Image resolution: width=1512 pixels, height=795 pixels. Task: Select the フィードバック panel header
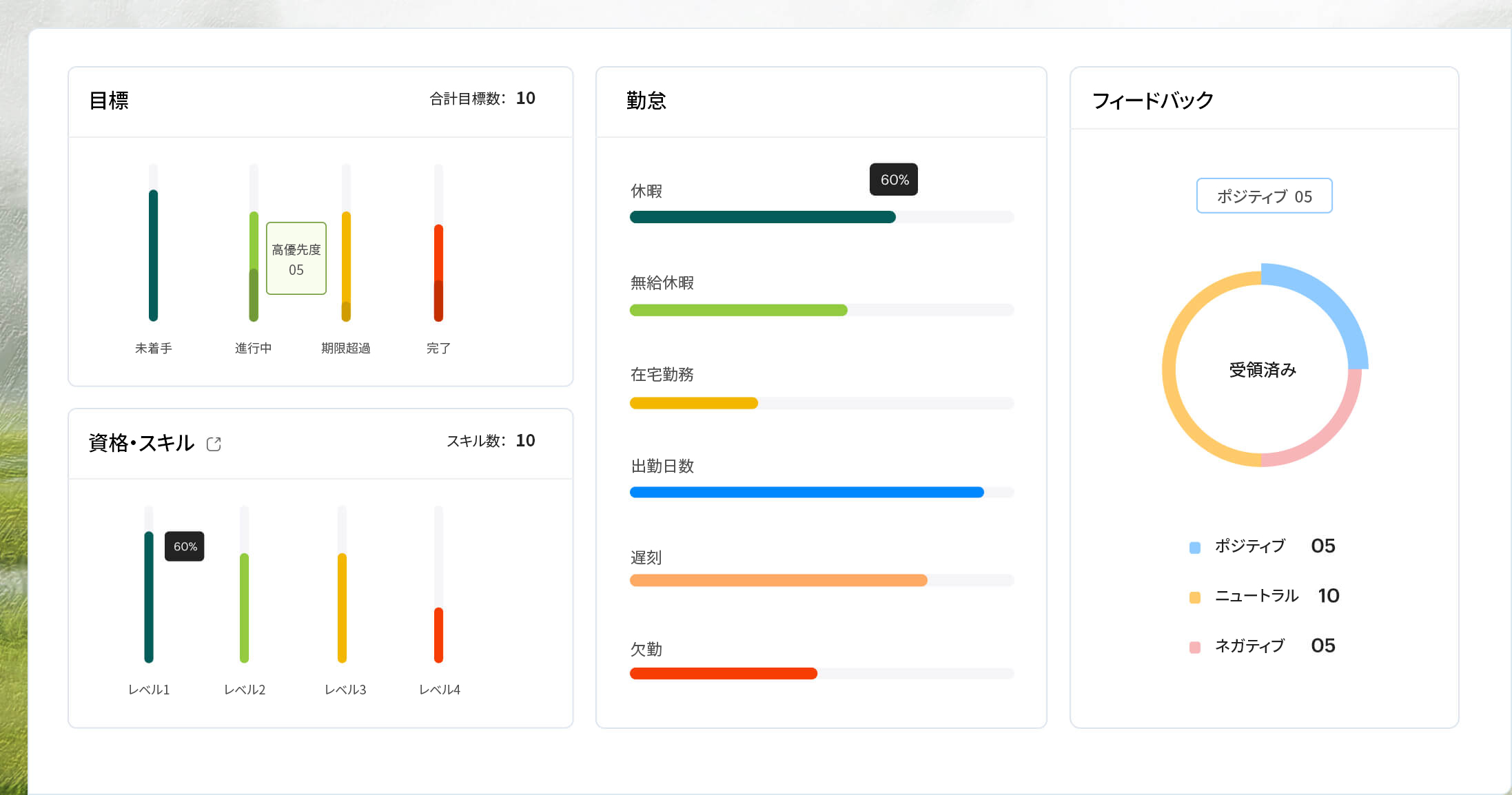(x=1152, y=100)
